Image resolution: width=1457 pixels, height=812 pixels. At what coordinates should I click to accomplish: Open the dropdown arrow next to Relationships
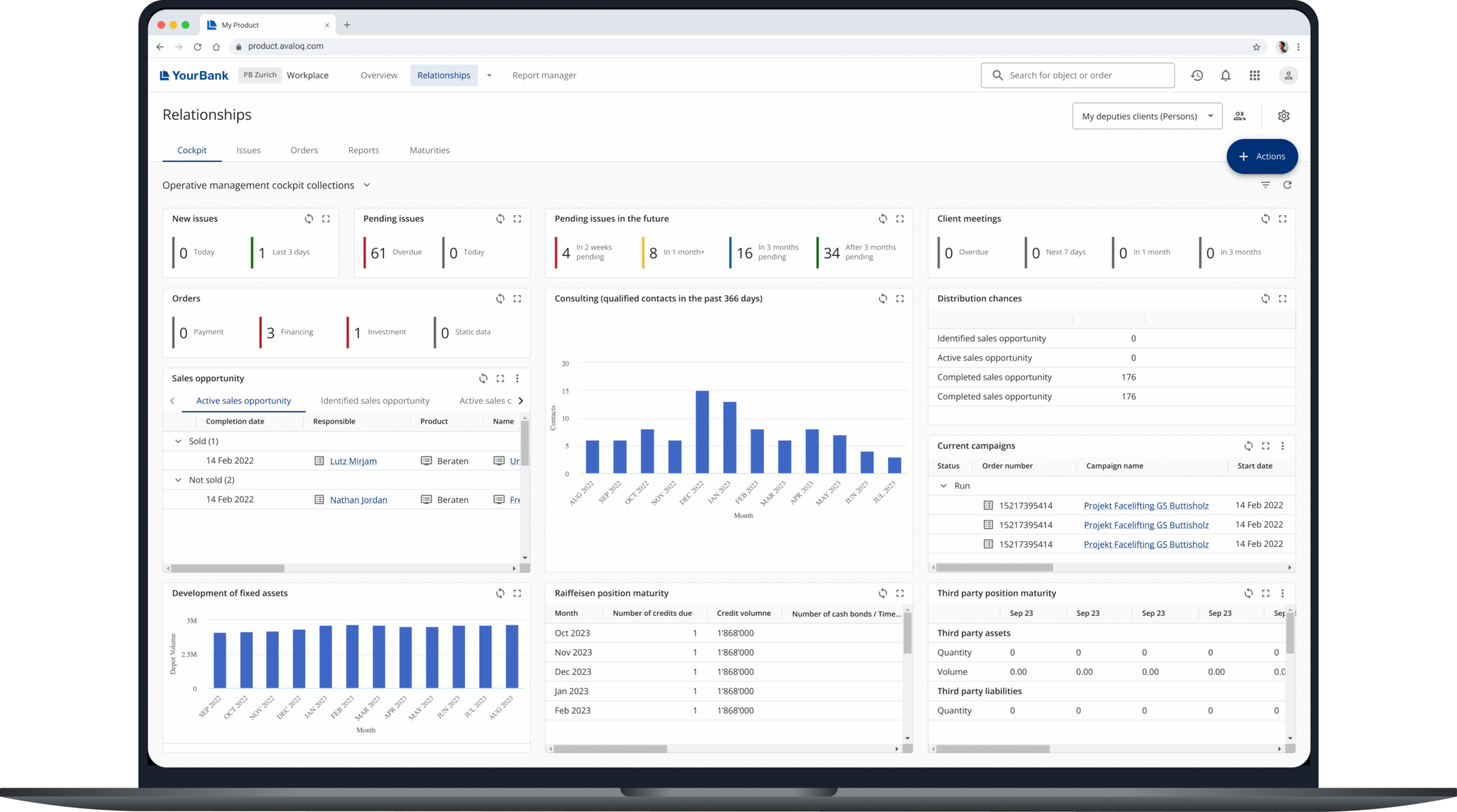(x=489, y=75)
